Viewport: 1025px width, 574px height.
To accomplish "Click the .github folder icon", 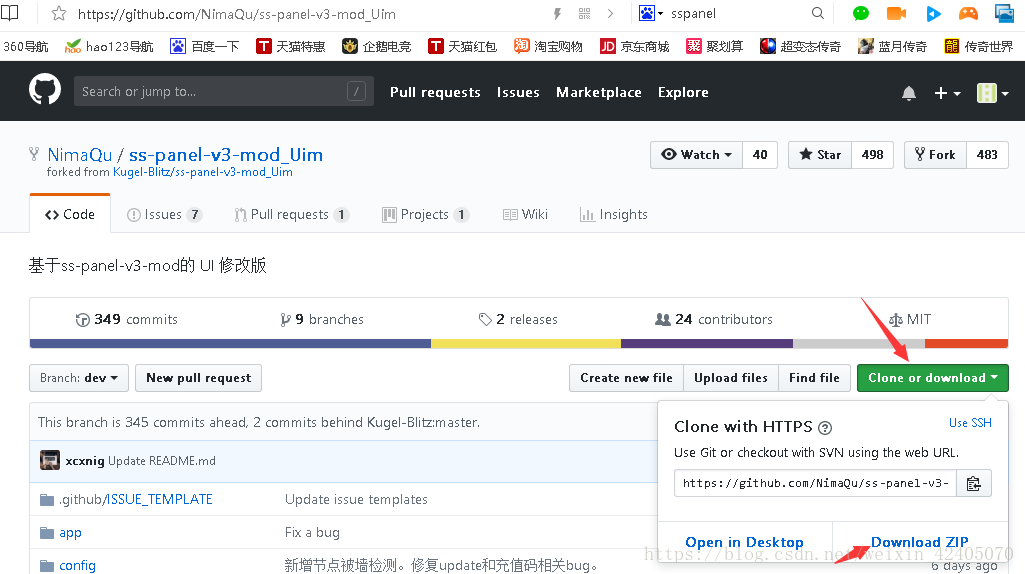I will [x=47, y=500].
